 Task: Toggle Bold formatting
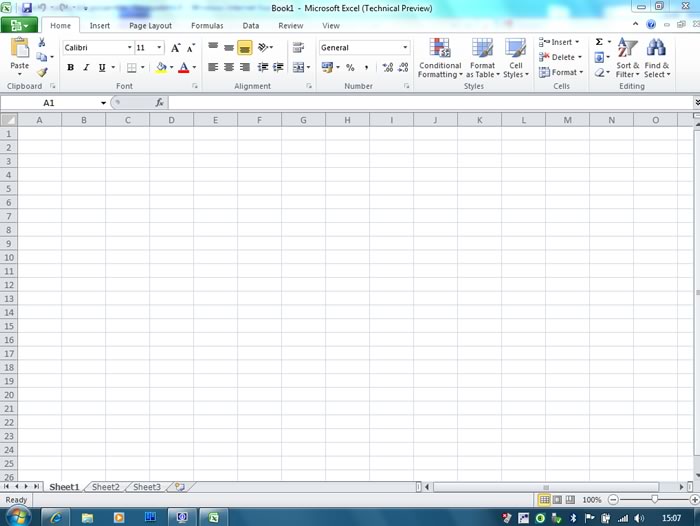tap(70, 68)
